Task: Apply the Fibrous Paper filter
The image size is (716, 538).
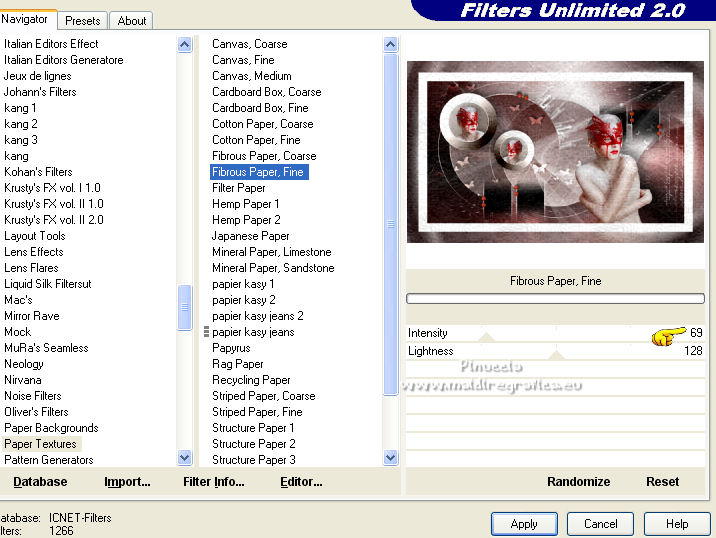Action: click(524, 524)
